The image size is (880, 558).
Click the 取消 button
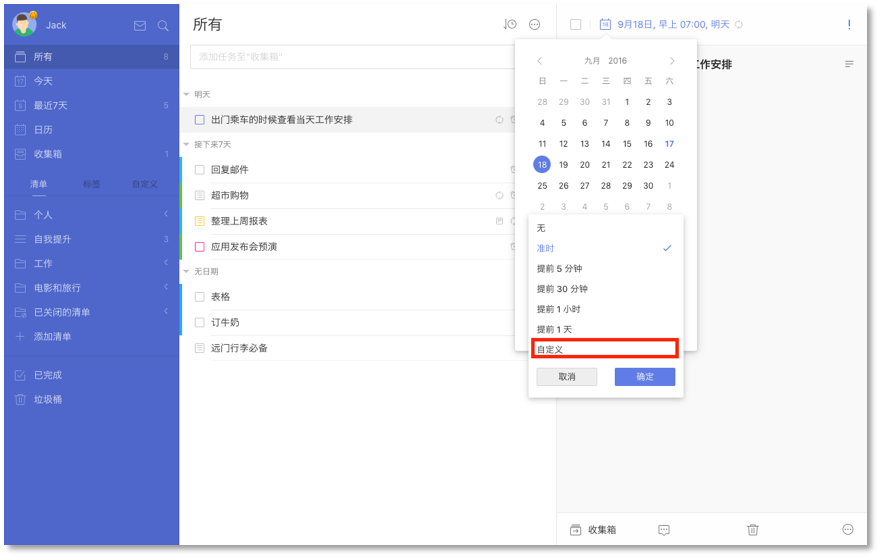[566, 377]
